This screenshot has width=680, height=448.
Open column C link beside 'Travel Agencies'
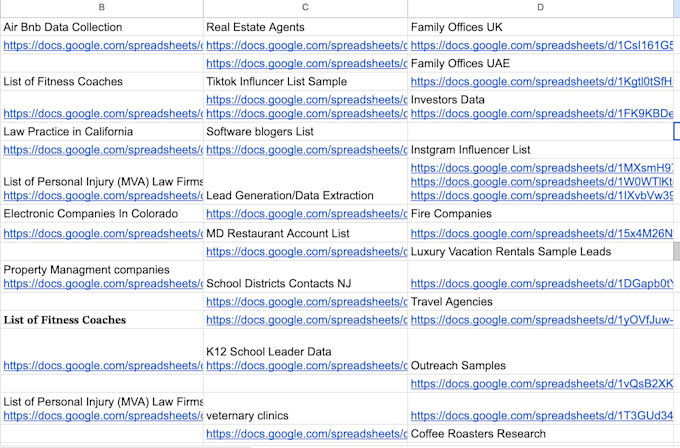[x=307, y=301]
